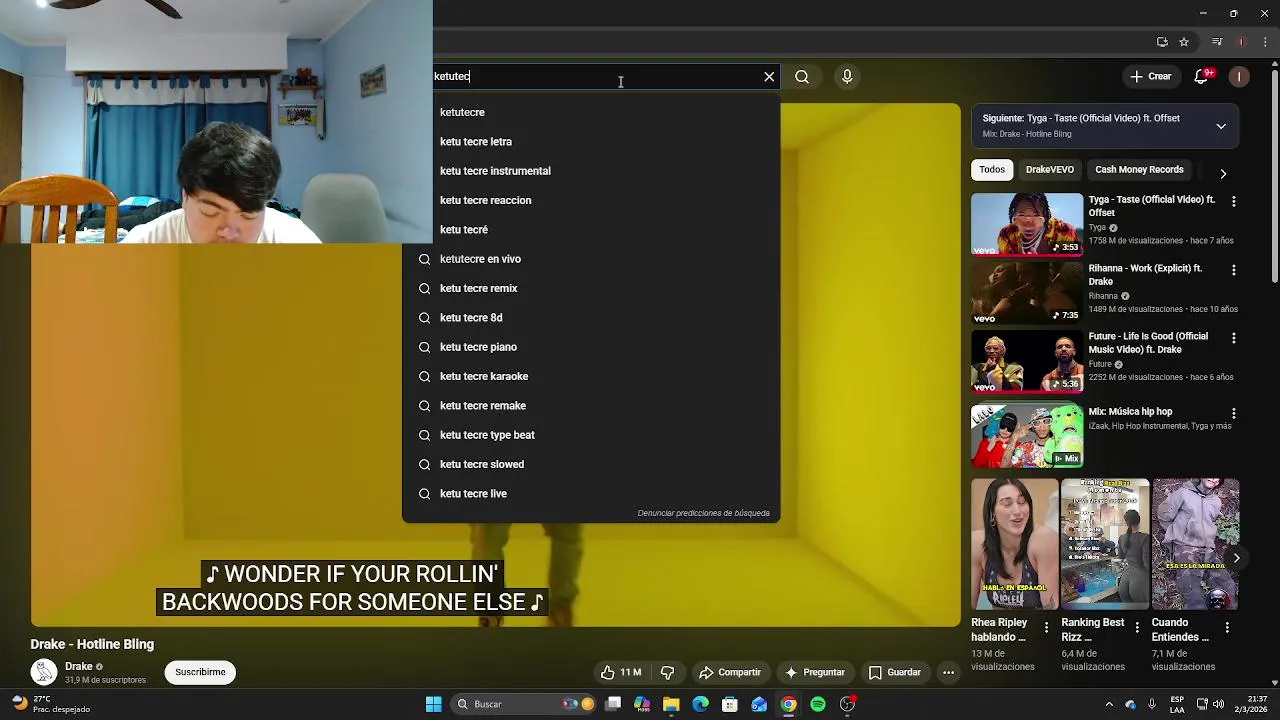Select suggestion 'ketu tecre reaccion'
1280x720 pixels.
pyautogui.click(x=591, y=200)
